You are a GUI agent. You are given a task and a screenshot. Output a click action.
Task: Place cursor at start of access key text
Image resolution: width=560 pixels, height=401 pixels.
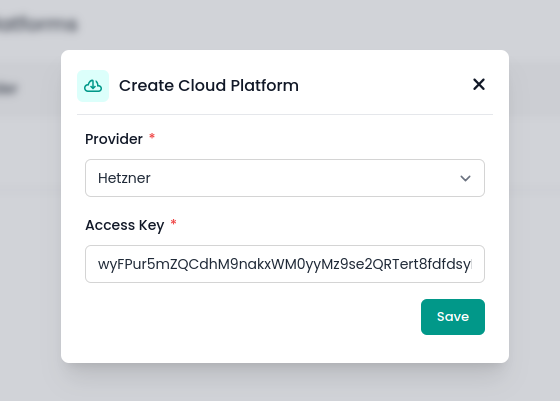99,264
